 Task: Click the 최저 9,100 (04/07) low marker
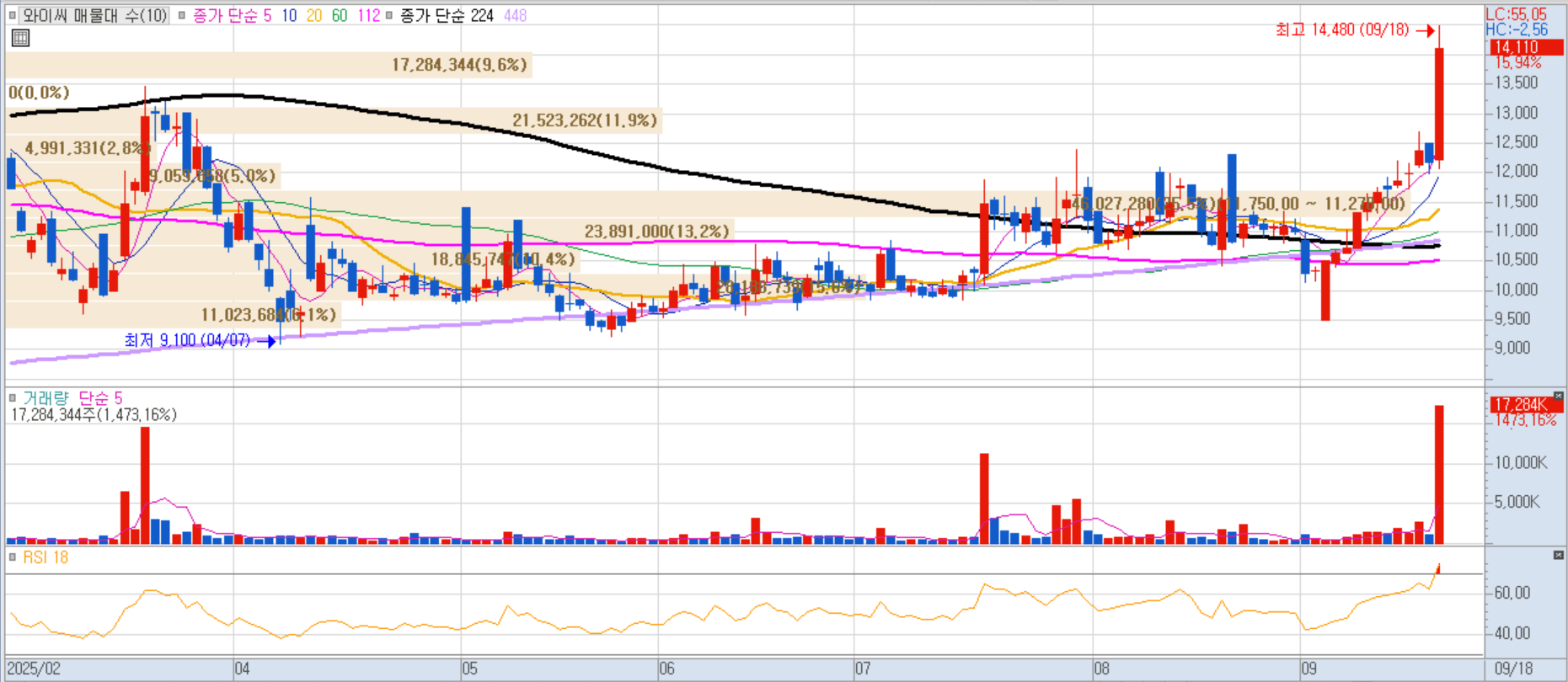200,340
